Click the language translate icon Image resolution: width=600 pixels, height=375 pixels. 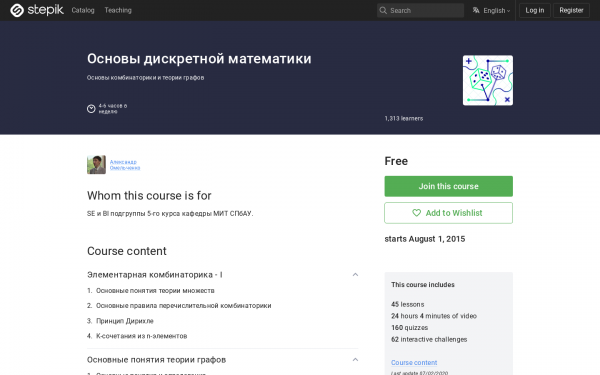[476, 10]
